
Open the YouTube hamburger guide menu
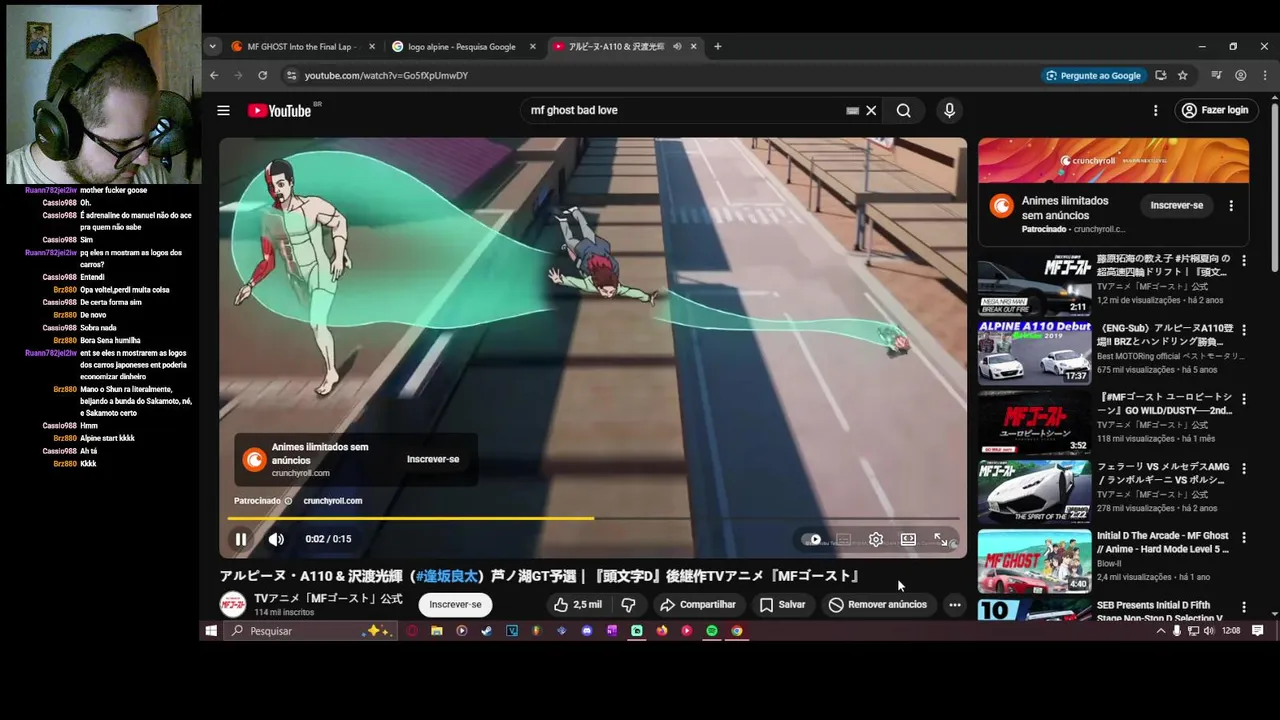[x=223, y=110]
